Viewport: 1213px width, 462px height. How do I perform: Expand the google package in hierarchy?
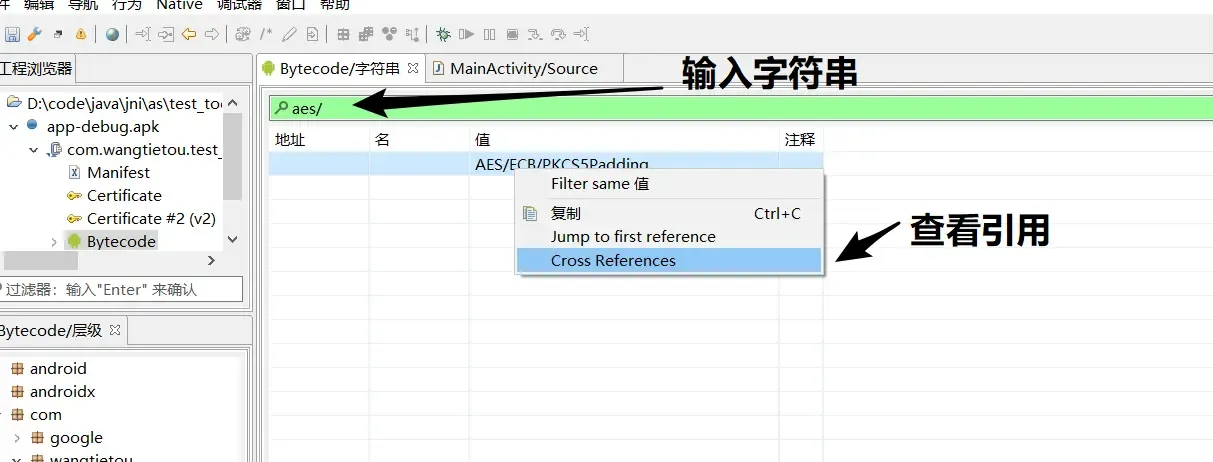17,438
